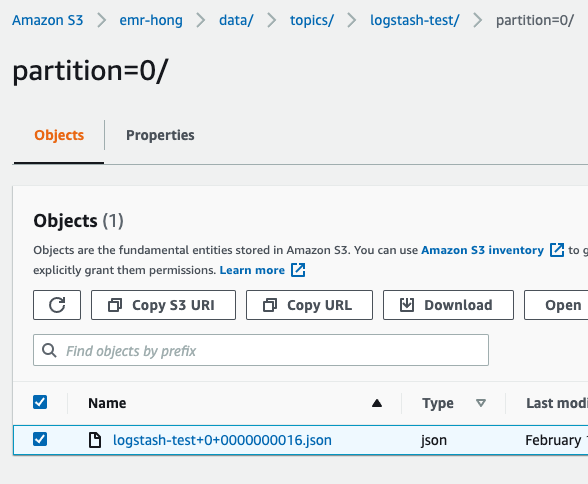Image resolution: width=588 pixels, height=484 pixels.
Task: Open the Amazon S3 inventory link
Action: point(482,250)
